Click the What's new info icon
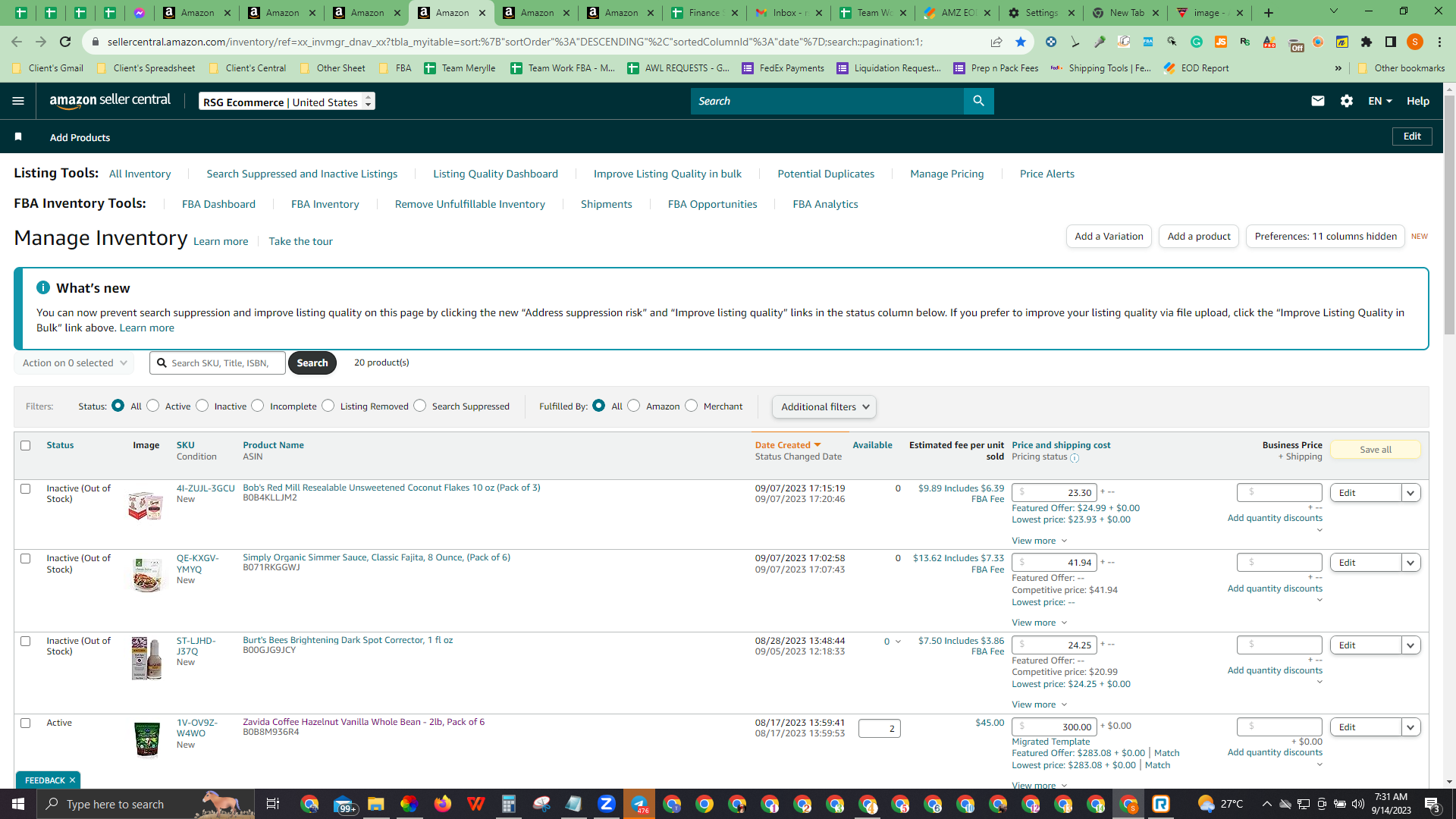The height and width of the screenshot is (819, 1456). click(x=43, y=287)
